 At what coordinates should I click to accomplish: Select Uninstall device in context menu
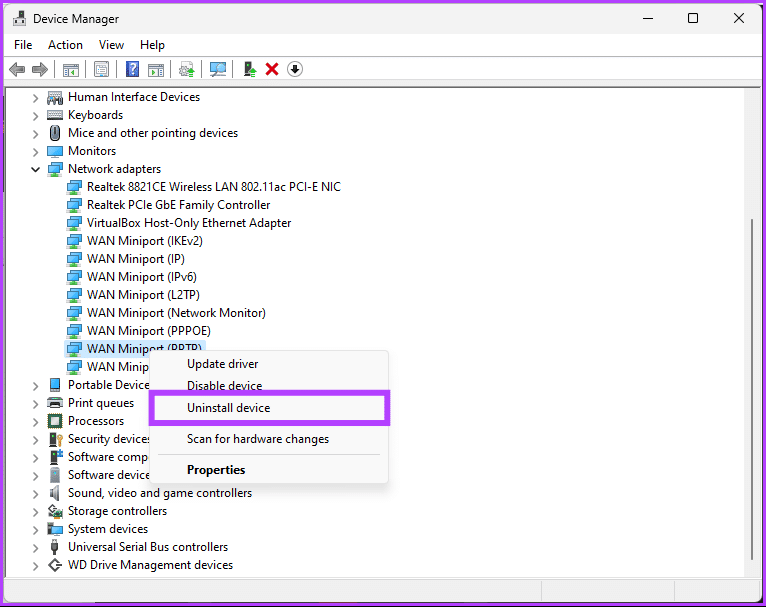(269, 408)
